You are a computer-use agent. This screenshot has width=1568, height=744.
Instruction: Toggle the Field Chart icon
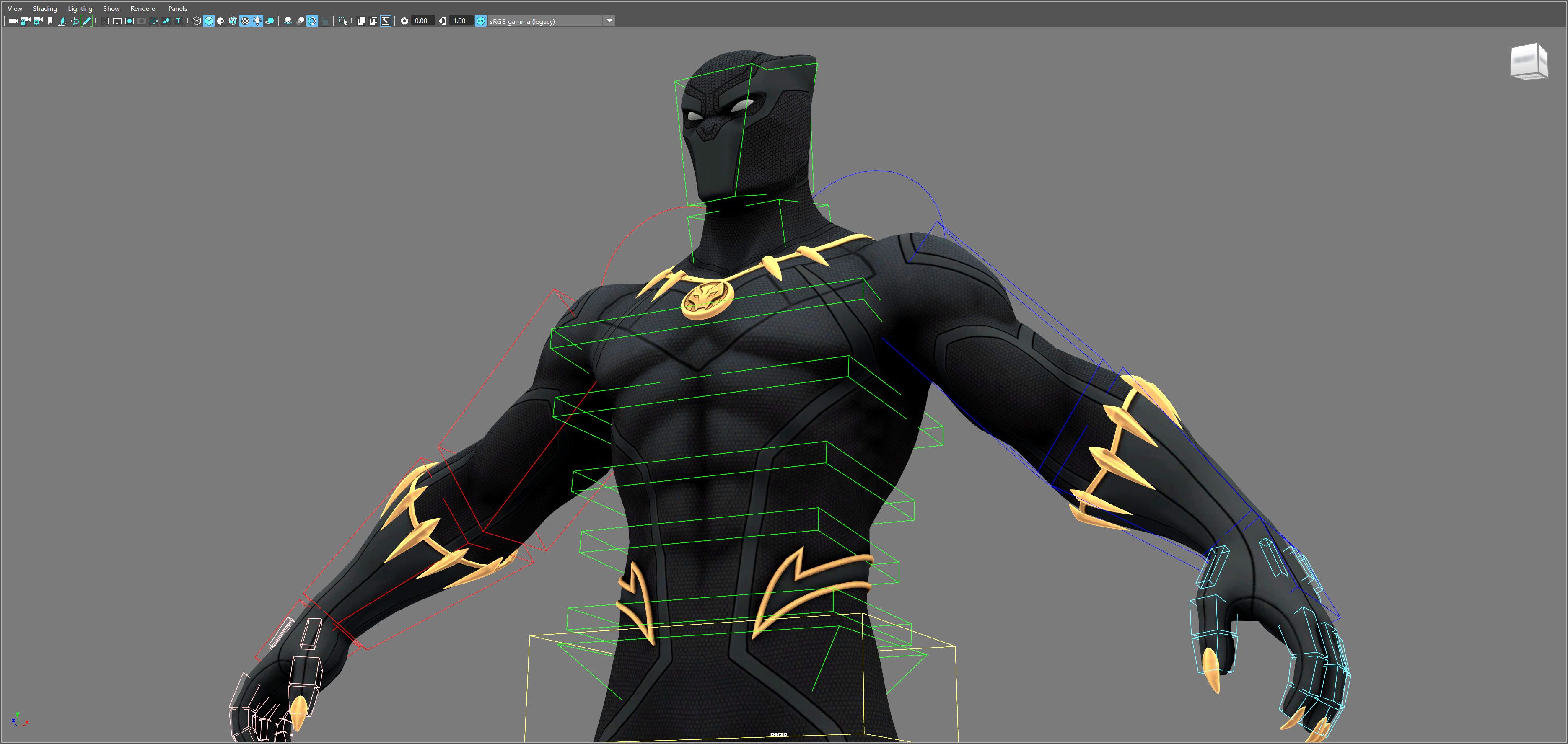tap(154, 21)
